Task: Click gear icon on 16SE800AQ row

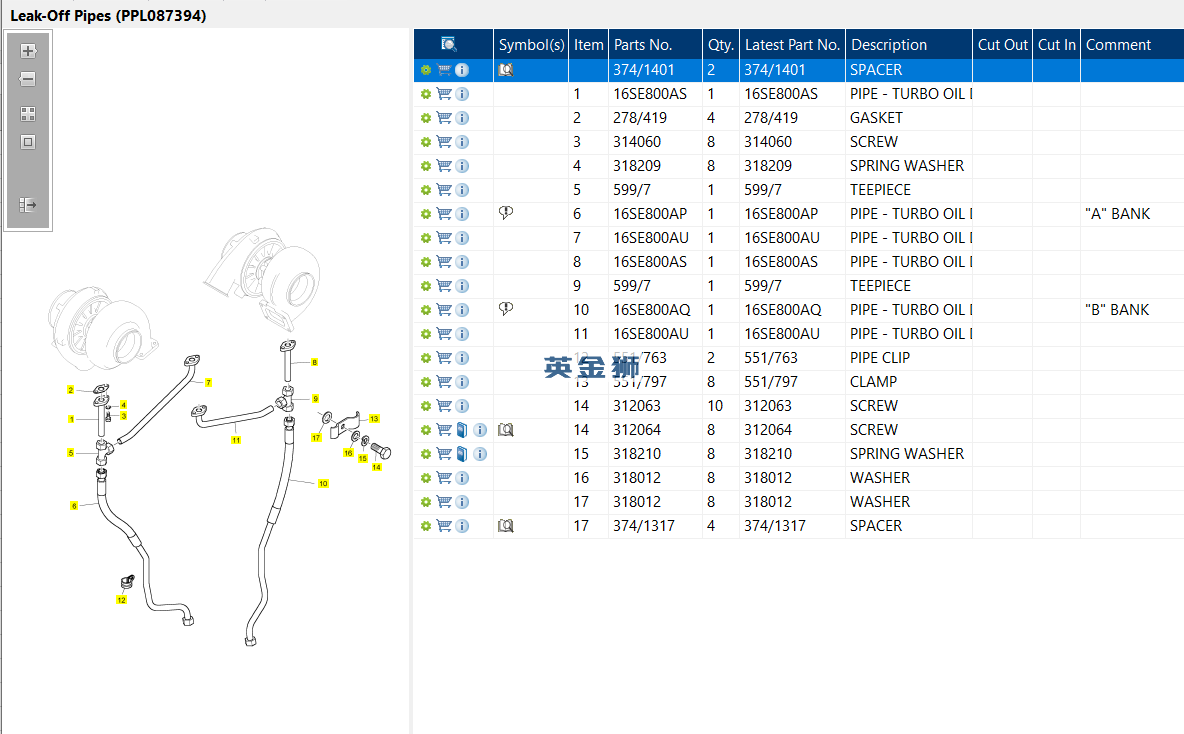Action: (426, 310)
